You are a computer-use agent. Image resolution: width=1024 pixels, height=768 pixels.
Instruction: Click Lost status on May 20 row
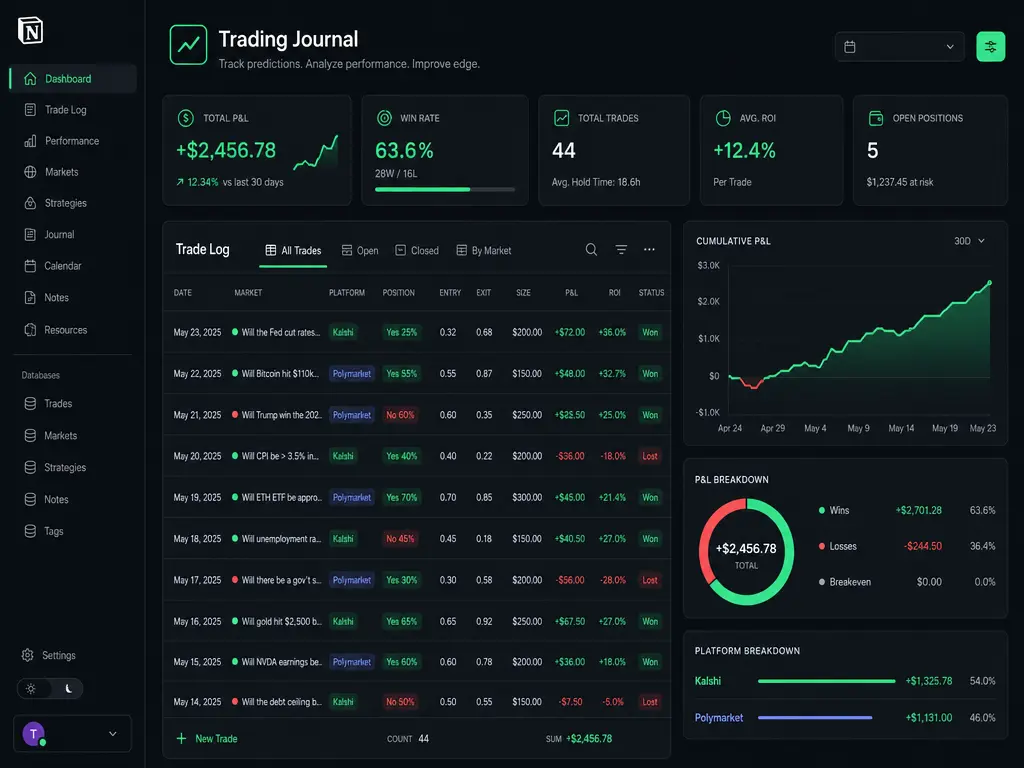tap(650, 456)
